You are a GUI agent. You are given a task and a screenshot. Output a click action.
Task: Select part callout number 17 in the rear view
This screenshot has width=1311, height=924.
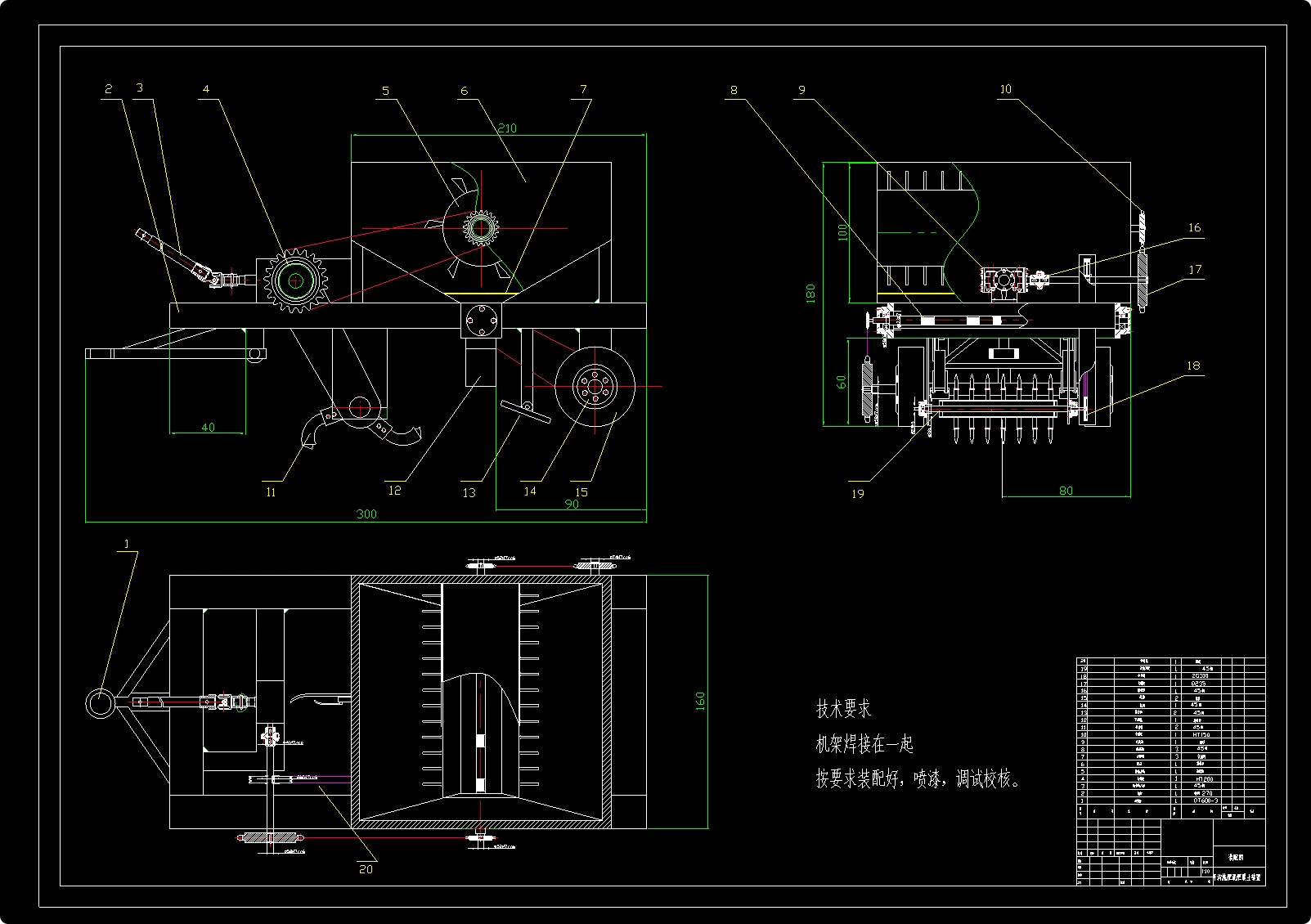(1195, 269)
